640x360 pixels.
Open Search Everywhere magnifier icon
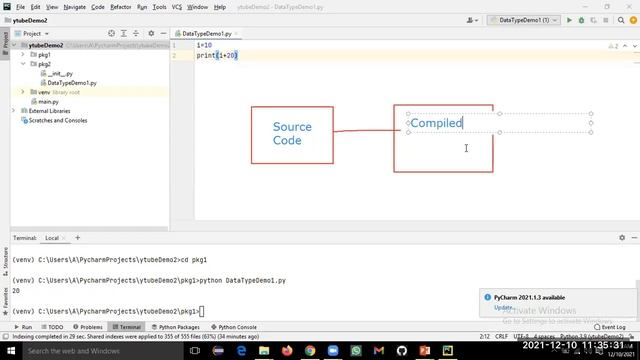click(x=621, y=20)
